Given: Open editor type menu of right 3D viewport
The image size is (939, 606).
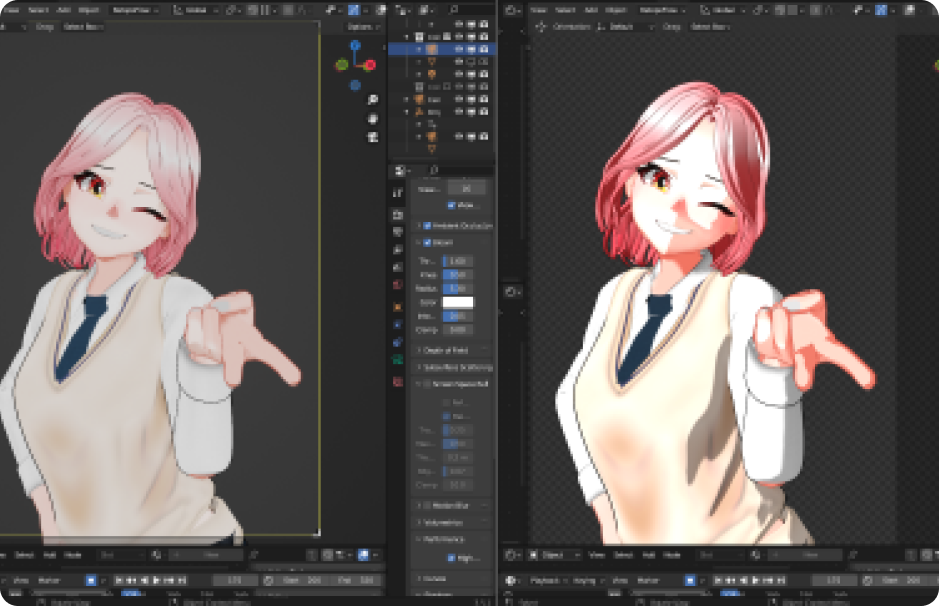Looking at the screenshot, I should (x=513, y=10).
